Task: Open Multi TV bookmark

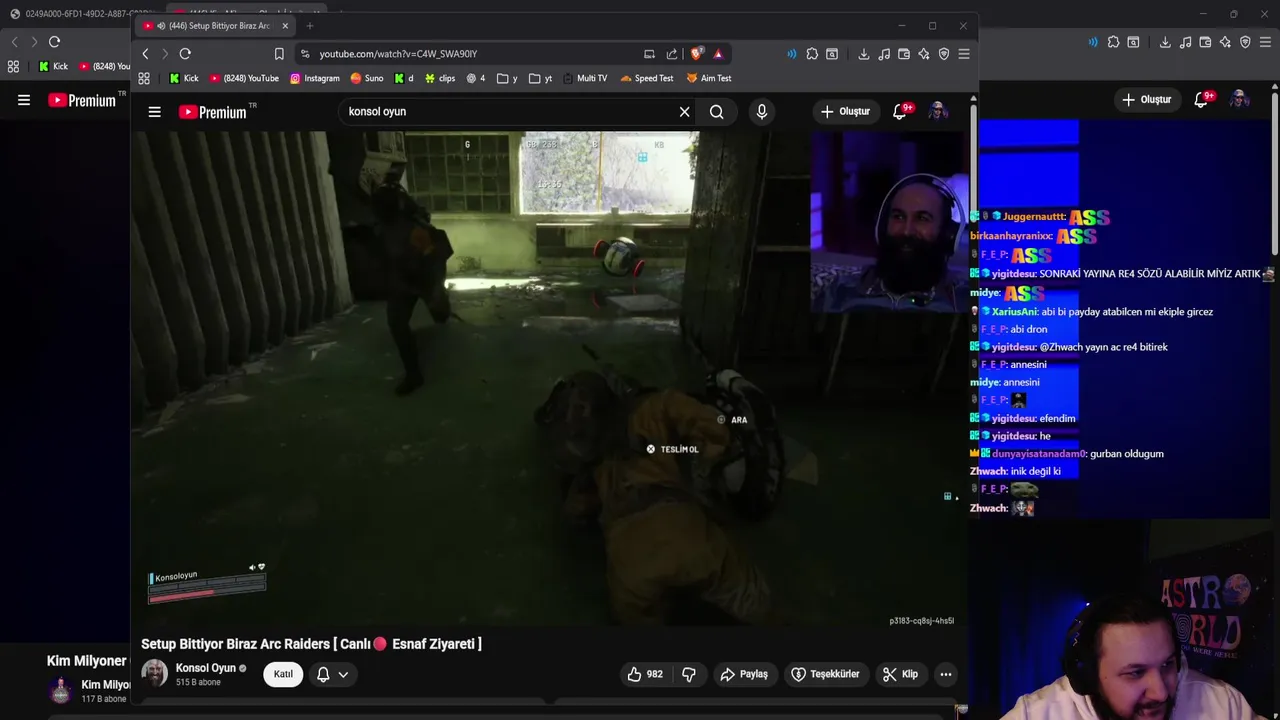Action: pos(585,78)
